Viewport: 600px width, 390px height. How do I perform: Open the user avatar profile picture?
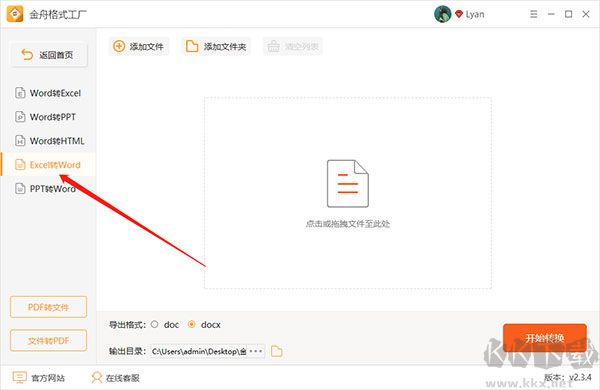443,14
